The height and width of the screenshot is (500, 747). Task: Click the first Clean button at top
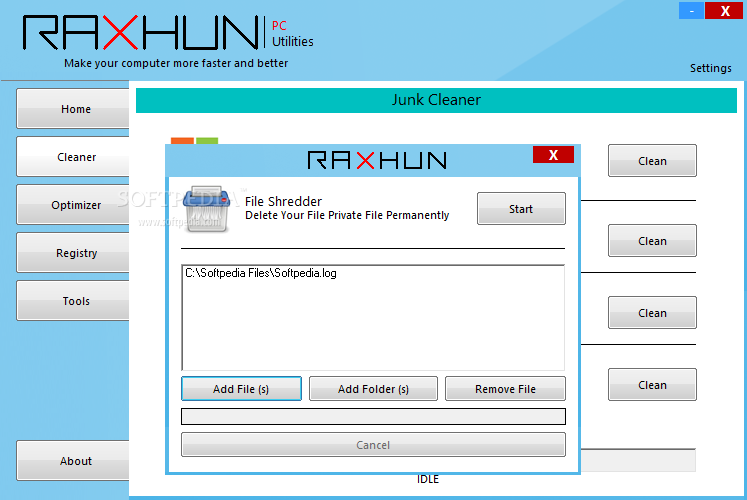(652, 160)
